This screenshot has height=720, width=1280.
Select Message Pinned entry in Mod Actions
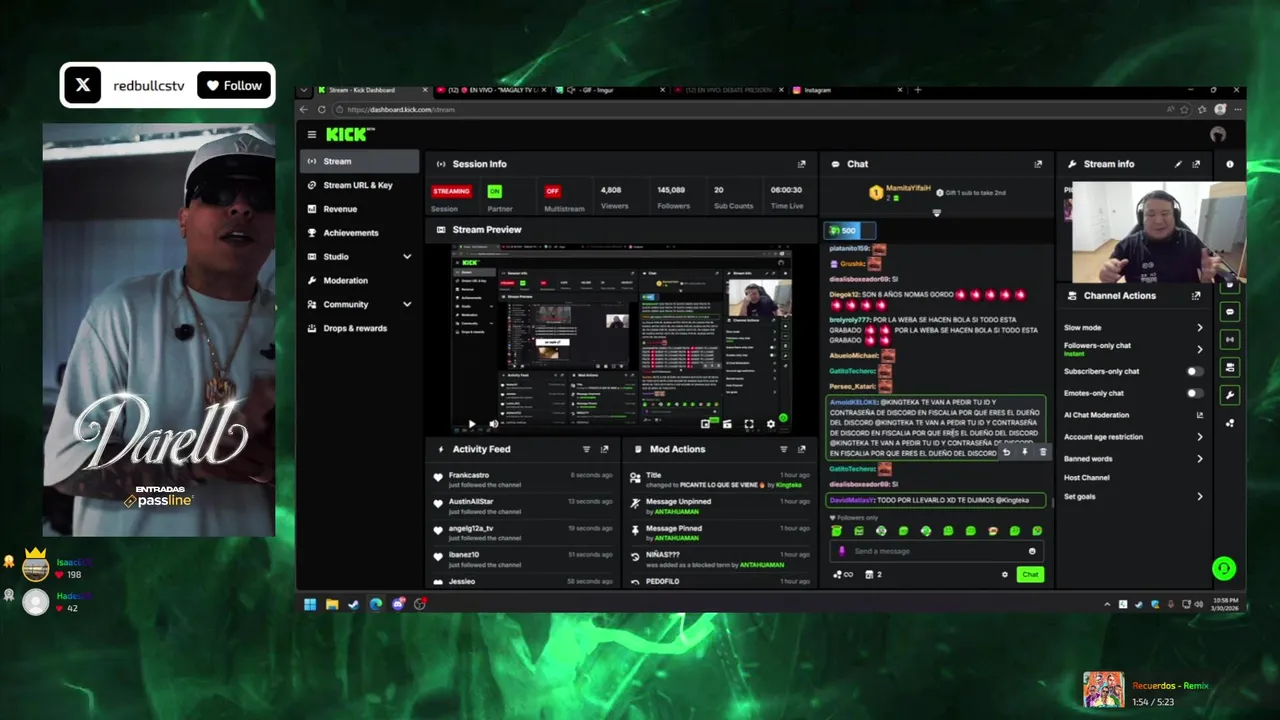pos(718,532)
